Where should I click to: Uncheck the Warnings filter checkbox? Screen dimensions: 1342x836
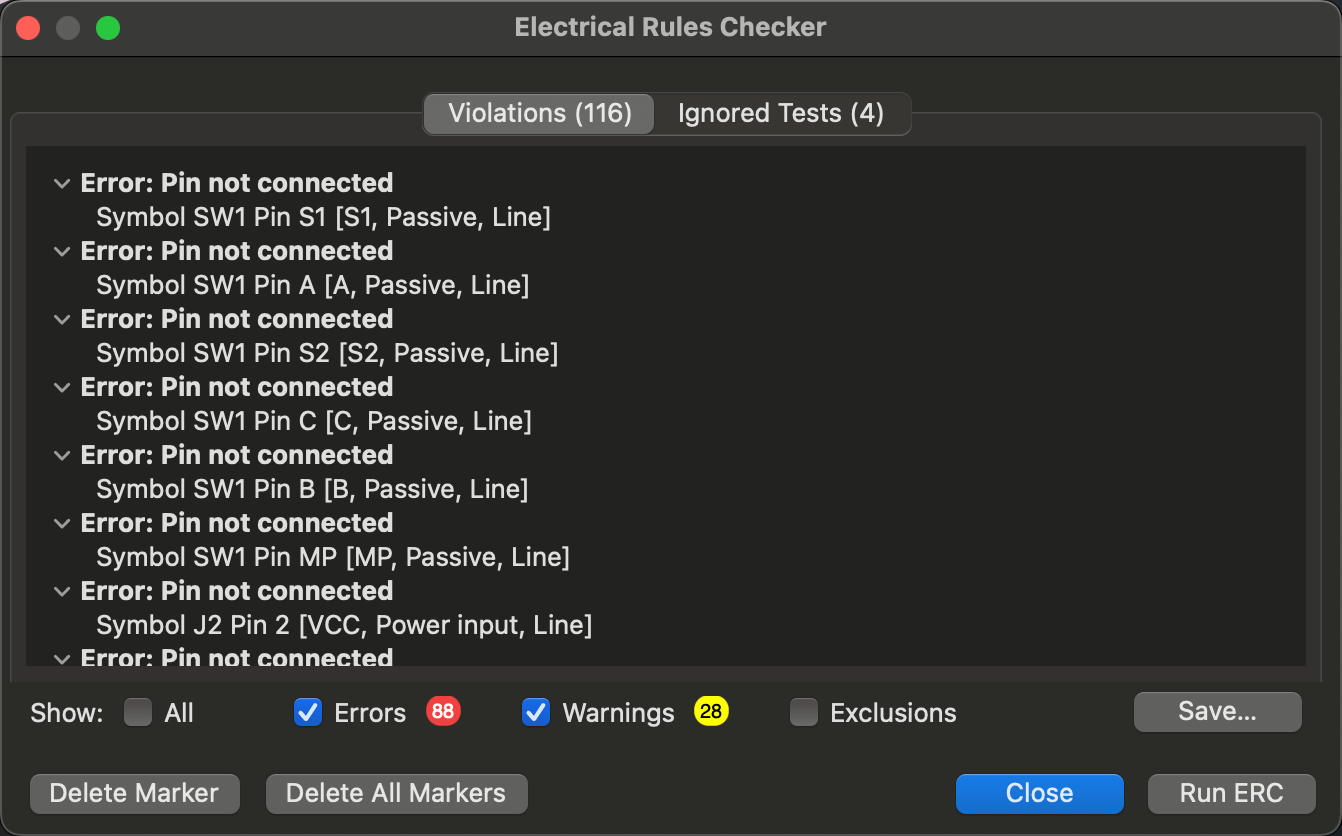pos(536,712)
